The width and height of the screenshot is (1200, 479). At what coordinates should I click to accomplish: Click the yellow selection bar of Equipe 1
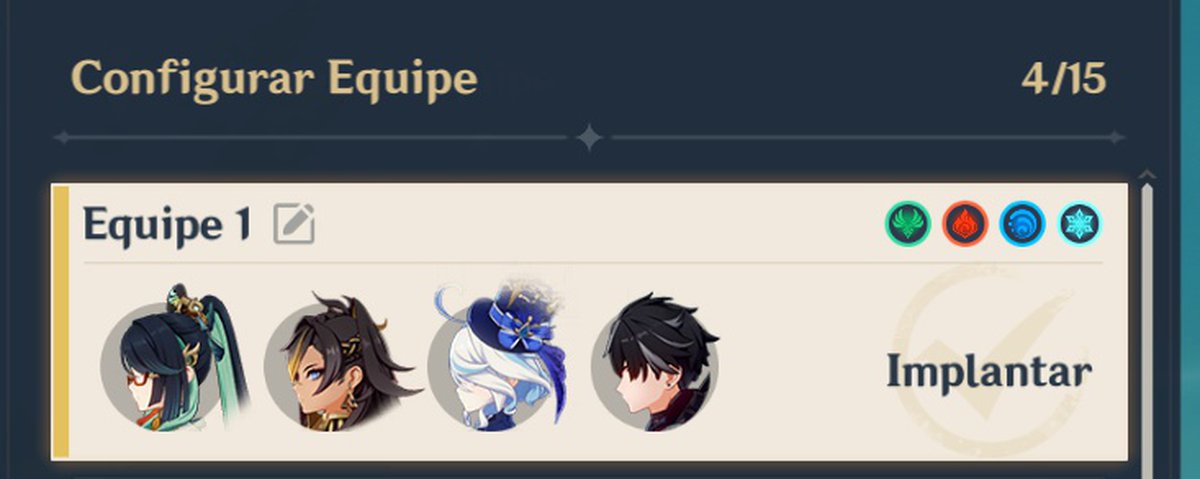[x=60, y=321]
